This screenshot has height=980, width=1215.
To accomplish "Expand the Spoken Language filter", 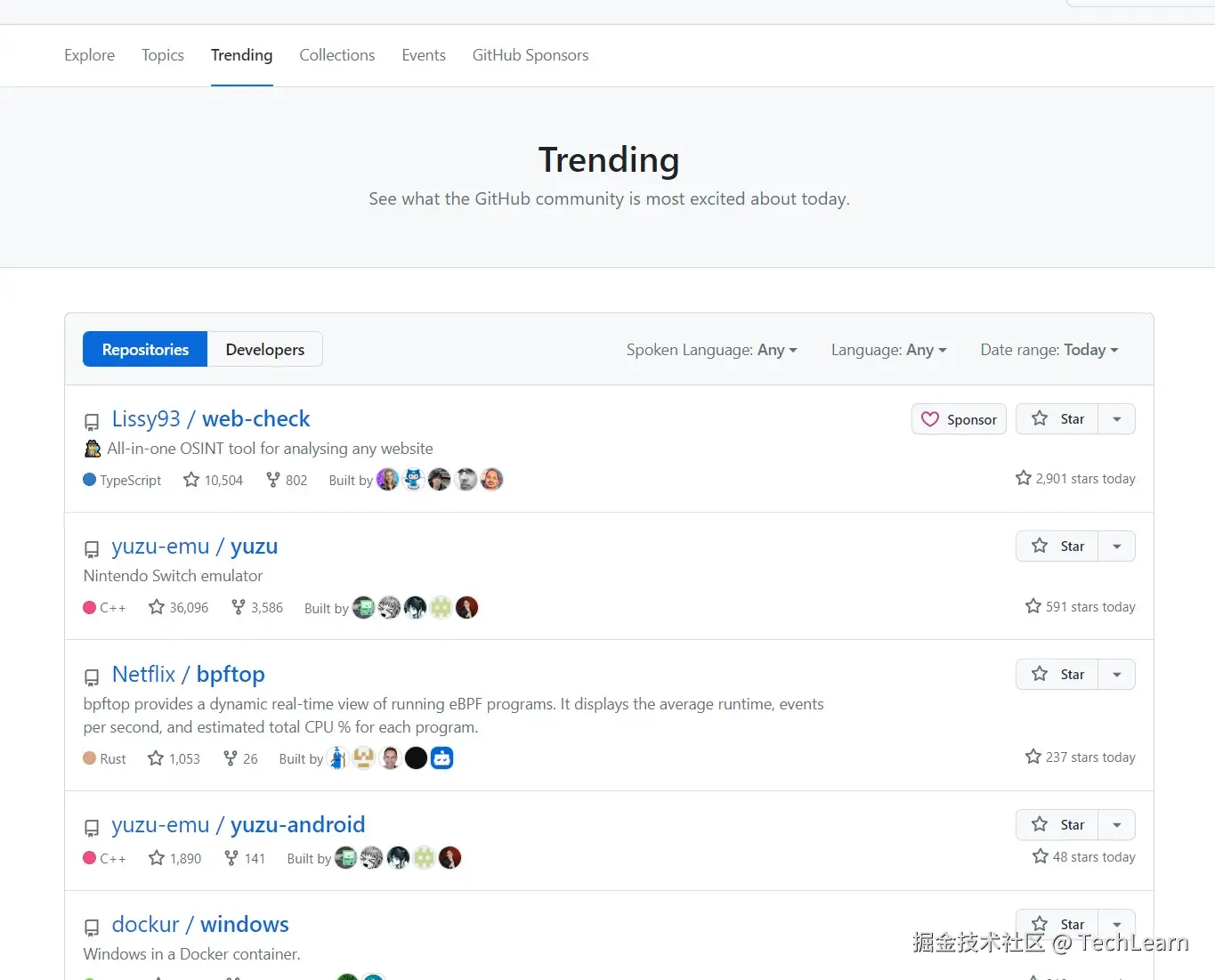I will (x=712, y=350).
